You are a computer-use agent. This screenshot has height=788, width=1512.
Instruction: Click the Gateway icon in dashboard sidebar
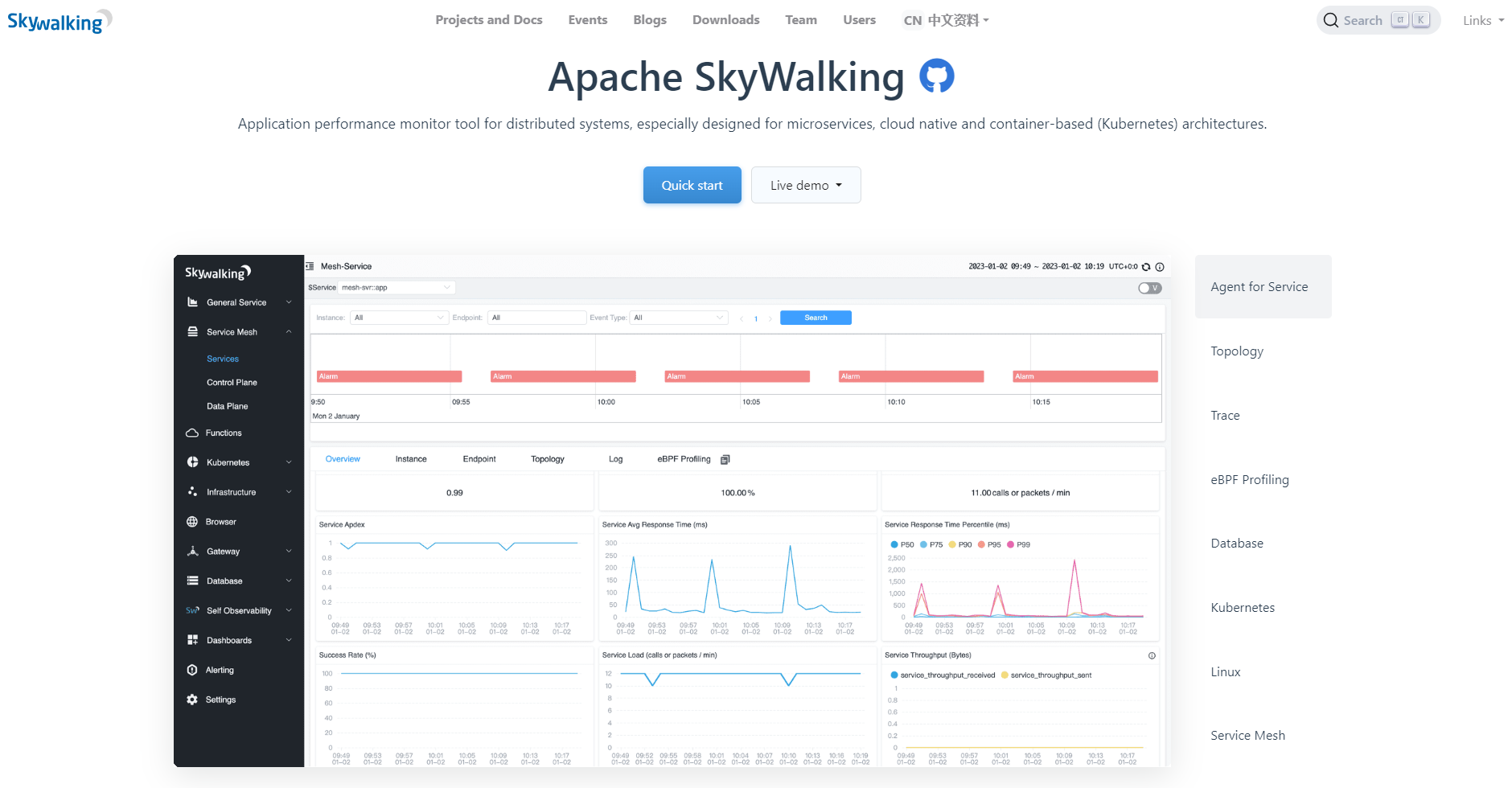pyautogui.click(x=192, y=552)
